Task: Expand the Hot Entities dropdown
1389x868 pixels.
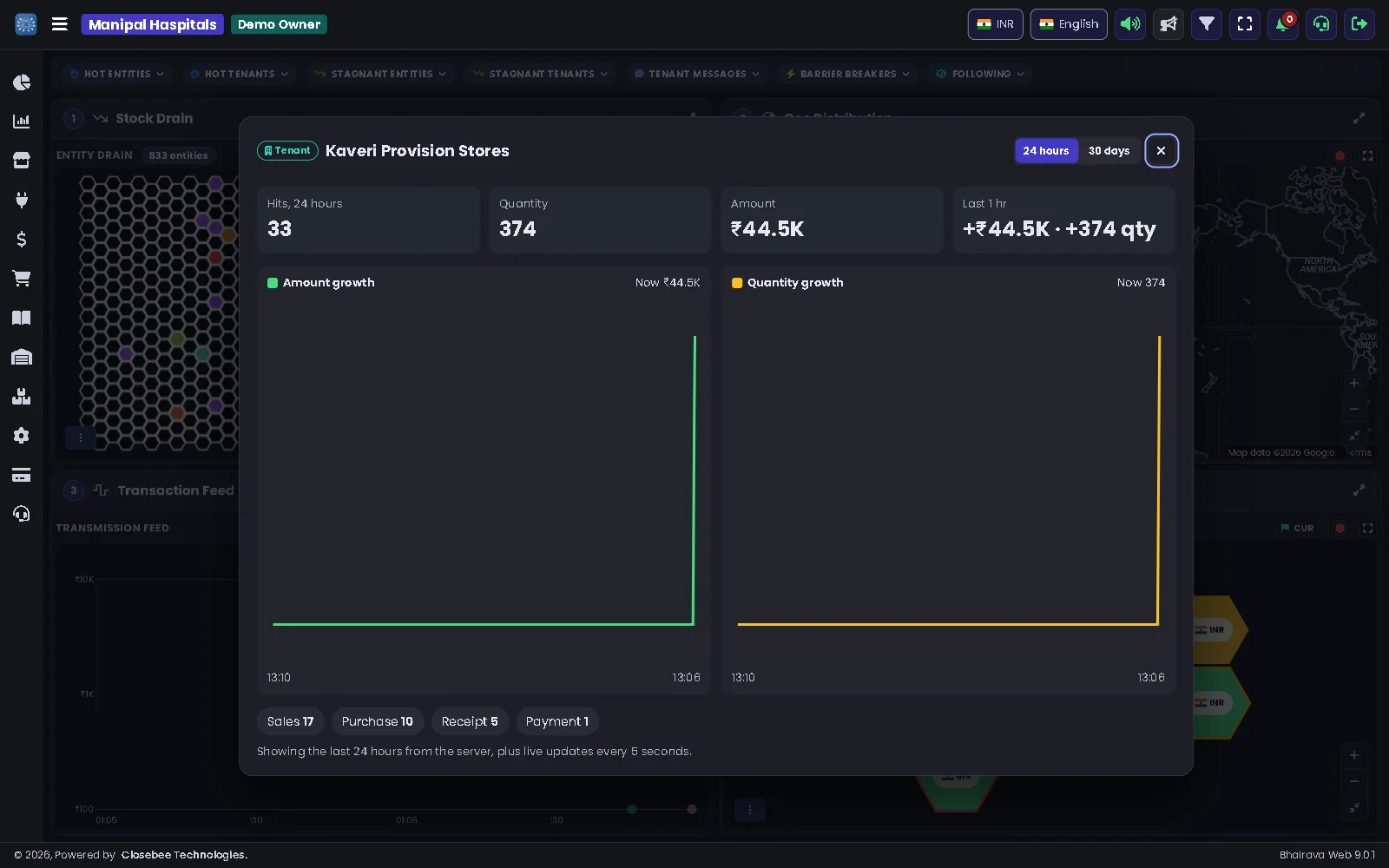Action: click(116, 74)
